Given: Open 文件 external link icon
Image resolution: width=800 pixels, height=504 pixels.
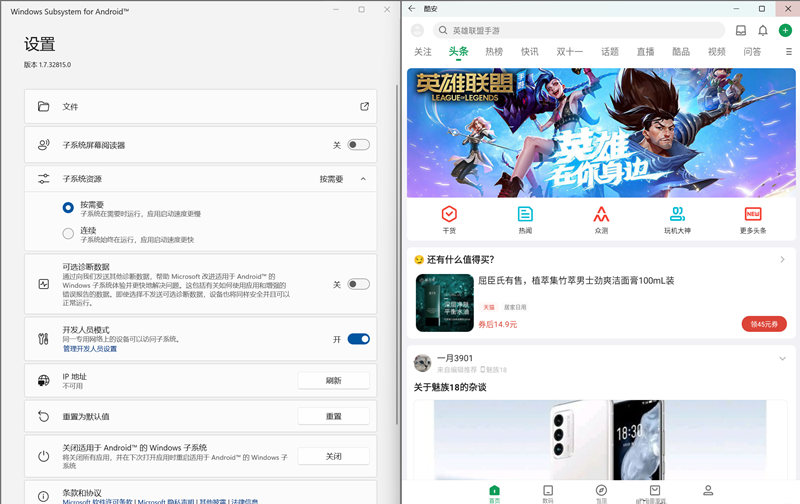Looking at the screenshot, I should (364, 107).
